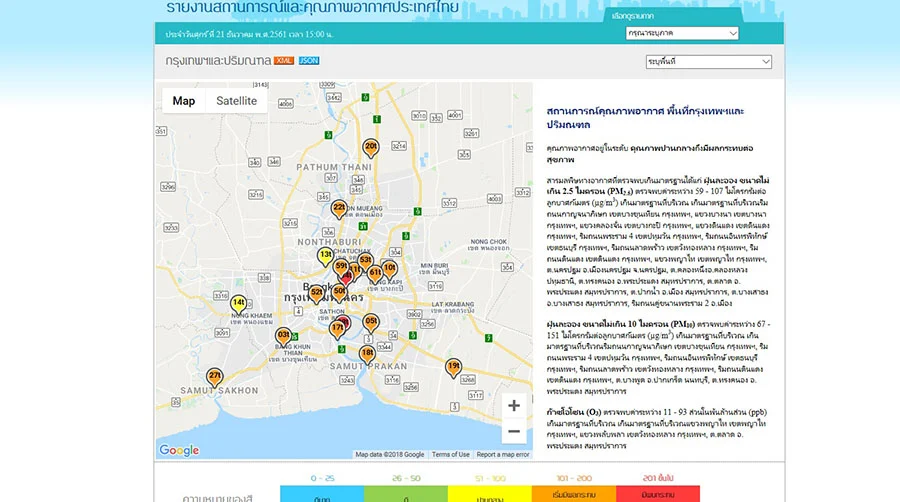Image resolution: width=900 pixels, height=502 pixels.
Task: Zoom in on the map
Action: pos(514,406)
